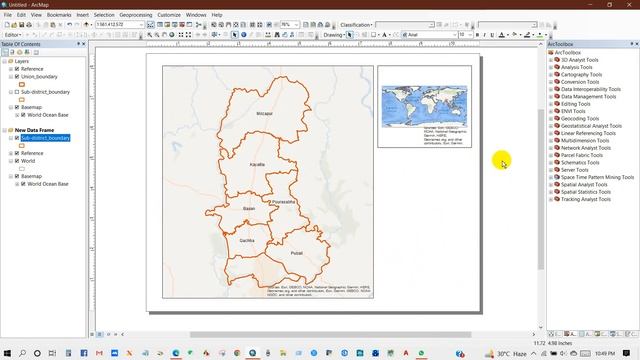Collapse the Layers data frame
Screen dimensions: 640x360
[4, 61]
